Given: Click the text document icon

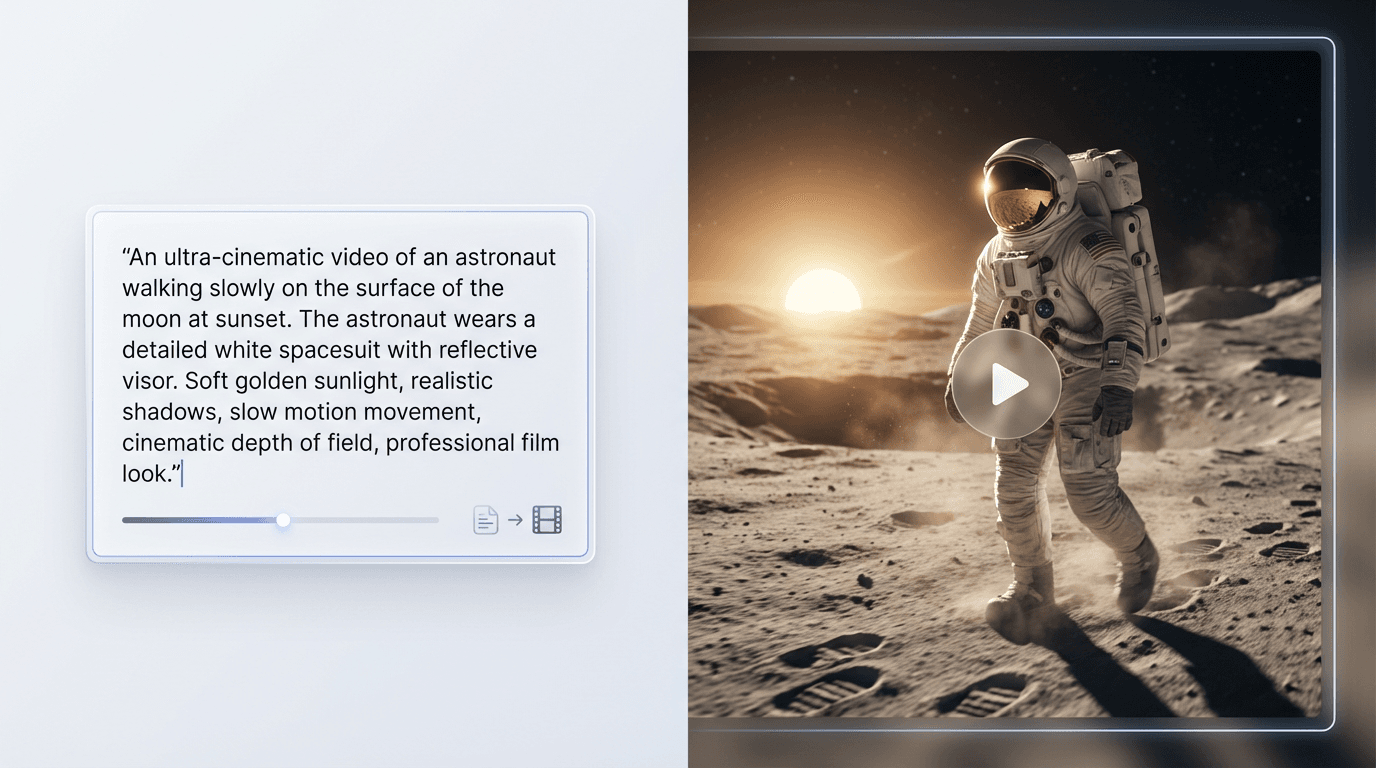Looking at the screenshot, I should point(485,520).
